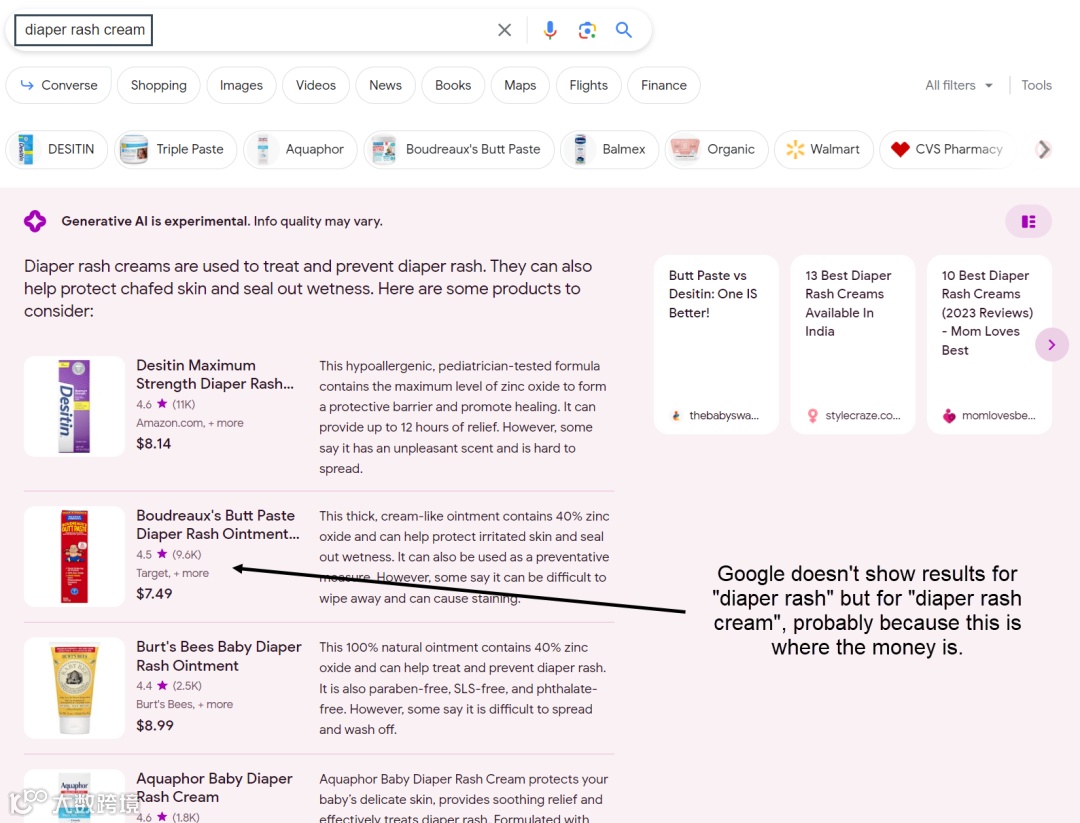
Task: Select the Walmart store chip
Action: click(x=824, y=149)
